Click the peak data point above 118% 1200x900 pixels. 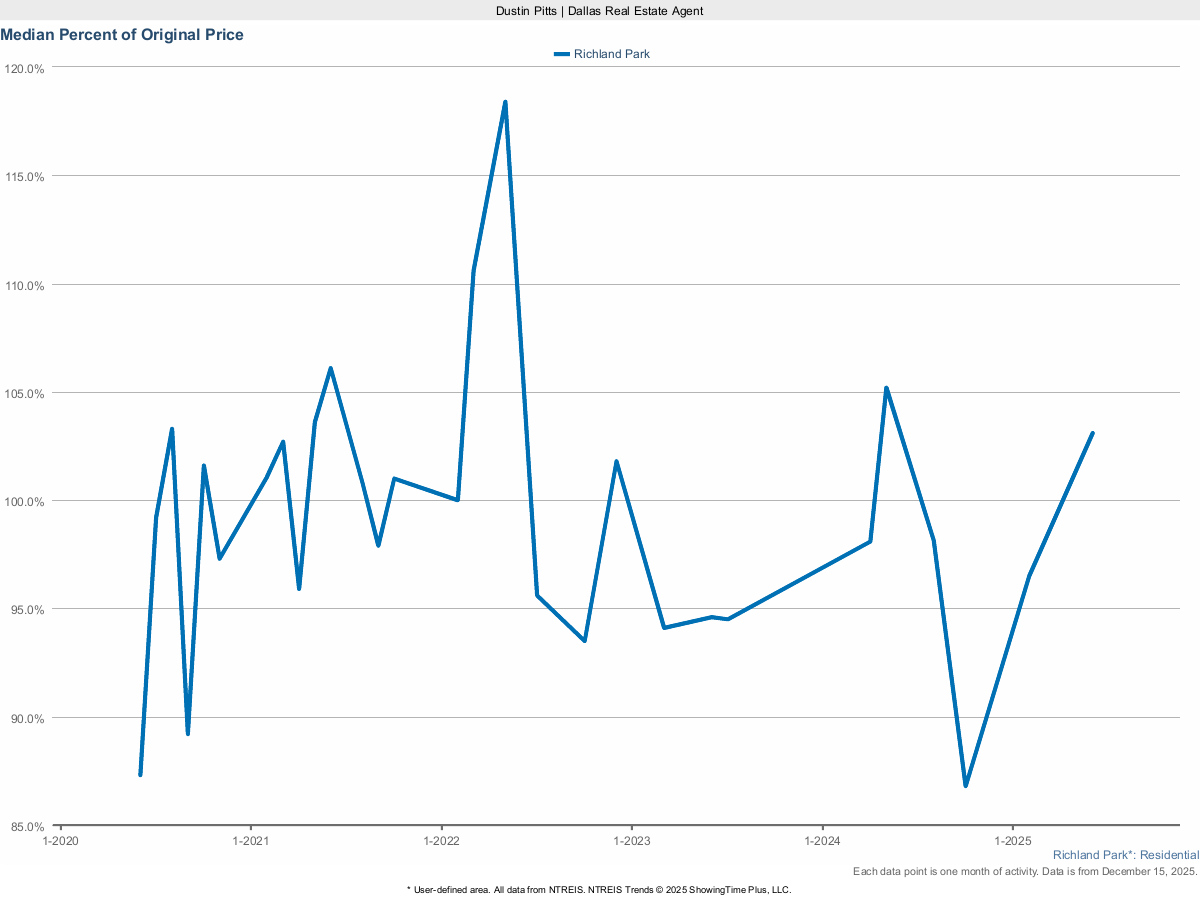pos(505,101)
